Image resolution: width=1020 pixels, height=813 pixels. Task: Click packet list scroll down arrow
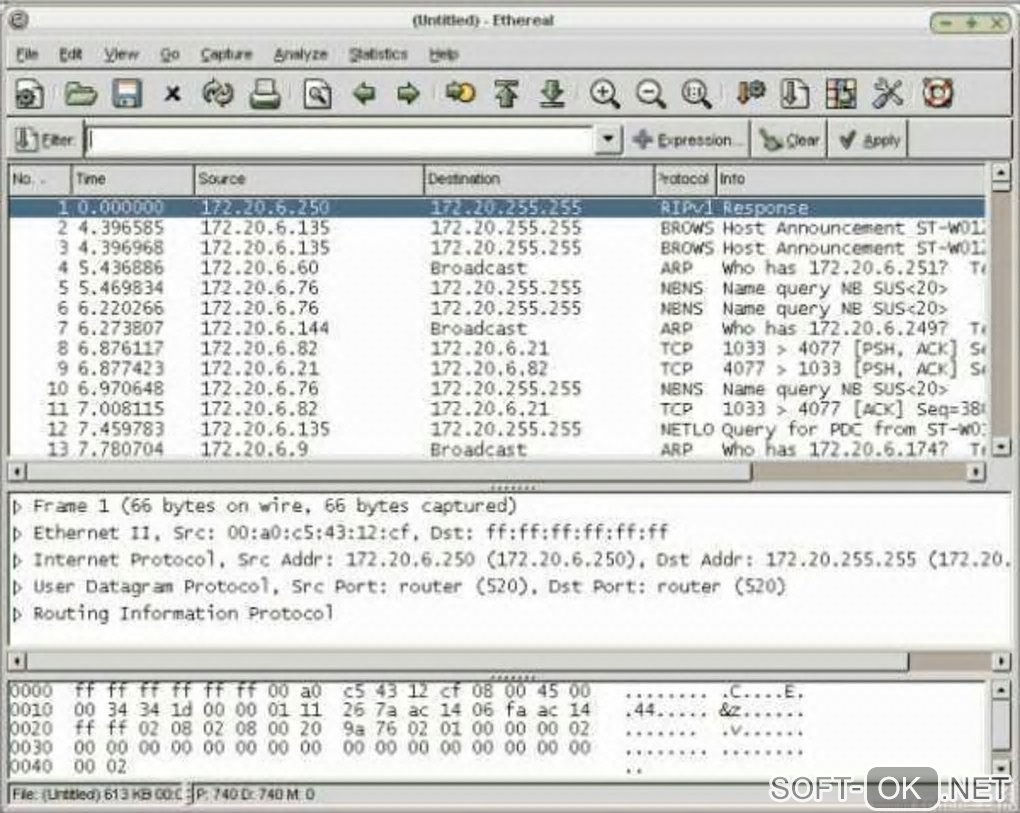point(1000,446)
